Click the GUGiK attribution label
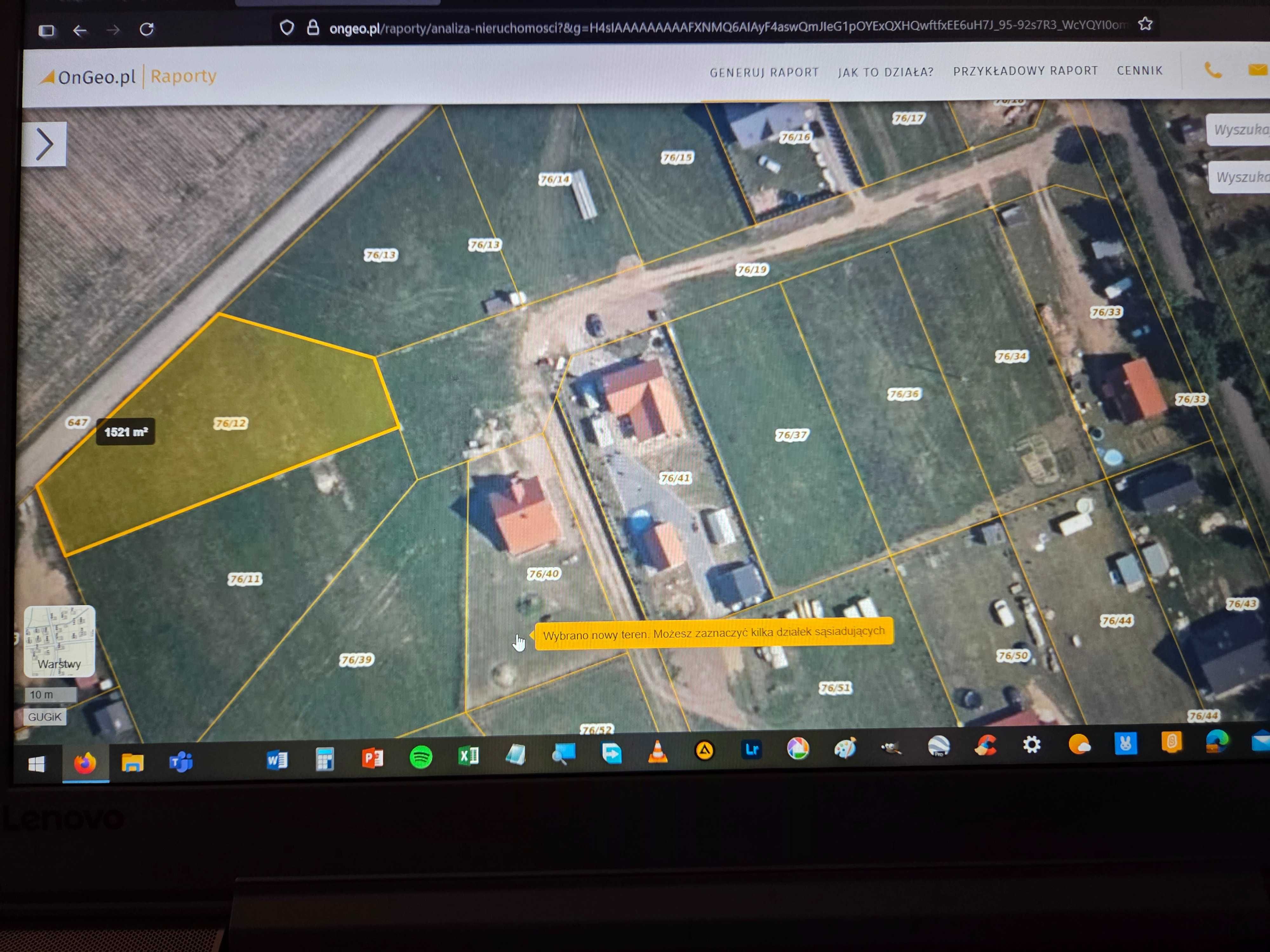This screenshot has height=952, width=1270. (x=45, y=717)
